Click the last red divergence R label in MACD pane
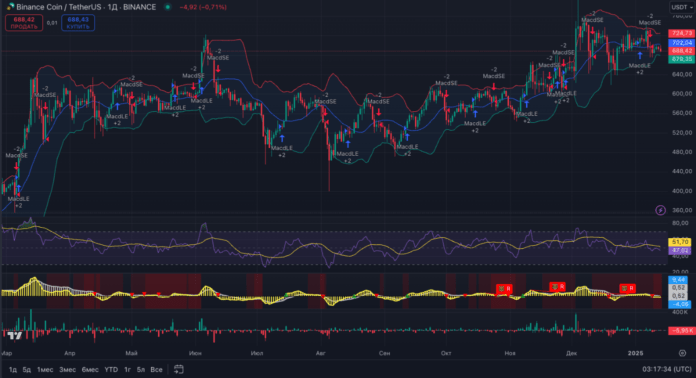The width and height of the screenshot is (696, 378). (x=627, y=289)
